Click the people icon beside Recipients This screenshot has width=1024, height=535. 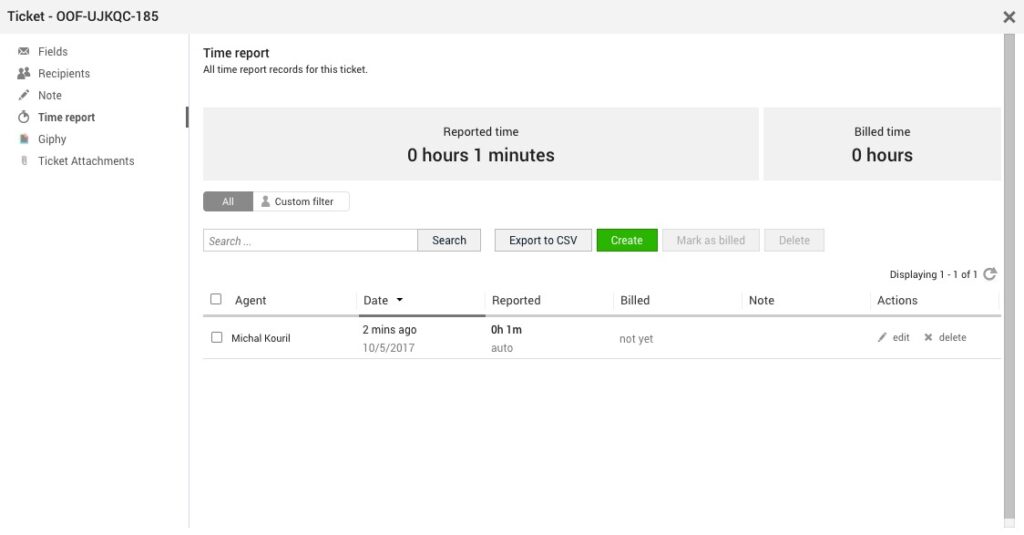[x=24, y=73]
